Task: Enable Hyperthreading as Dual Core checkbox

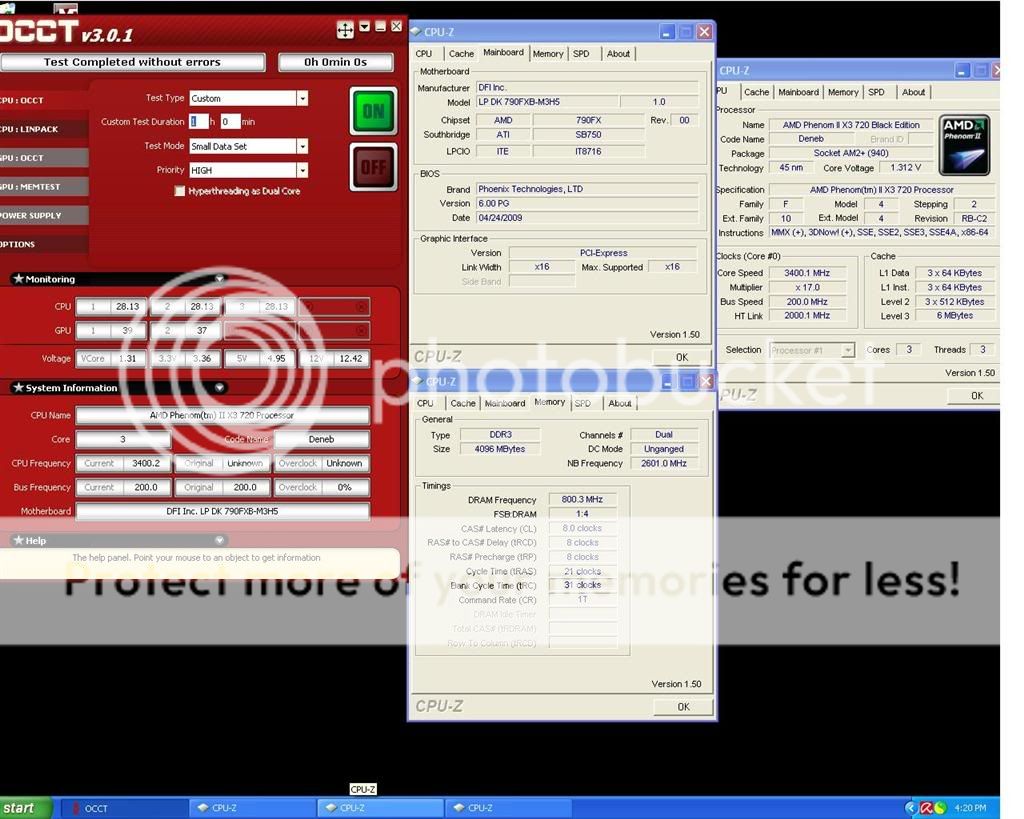Action: 180,191
